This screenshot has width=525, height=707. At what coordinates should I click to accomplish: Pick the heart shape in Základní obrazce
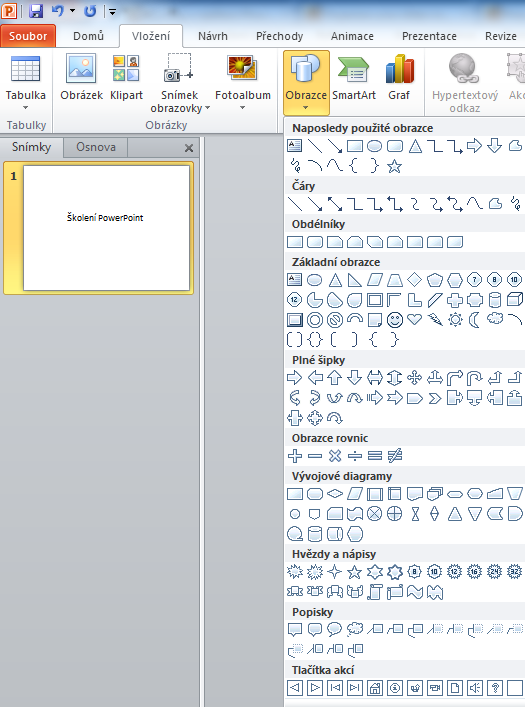pos(414,320)
